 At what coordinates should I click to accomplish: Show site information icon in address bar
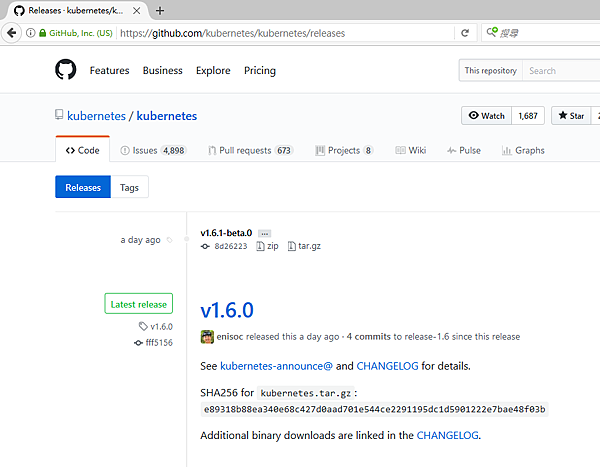[x=31, y=33]
